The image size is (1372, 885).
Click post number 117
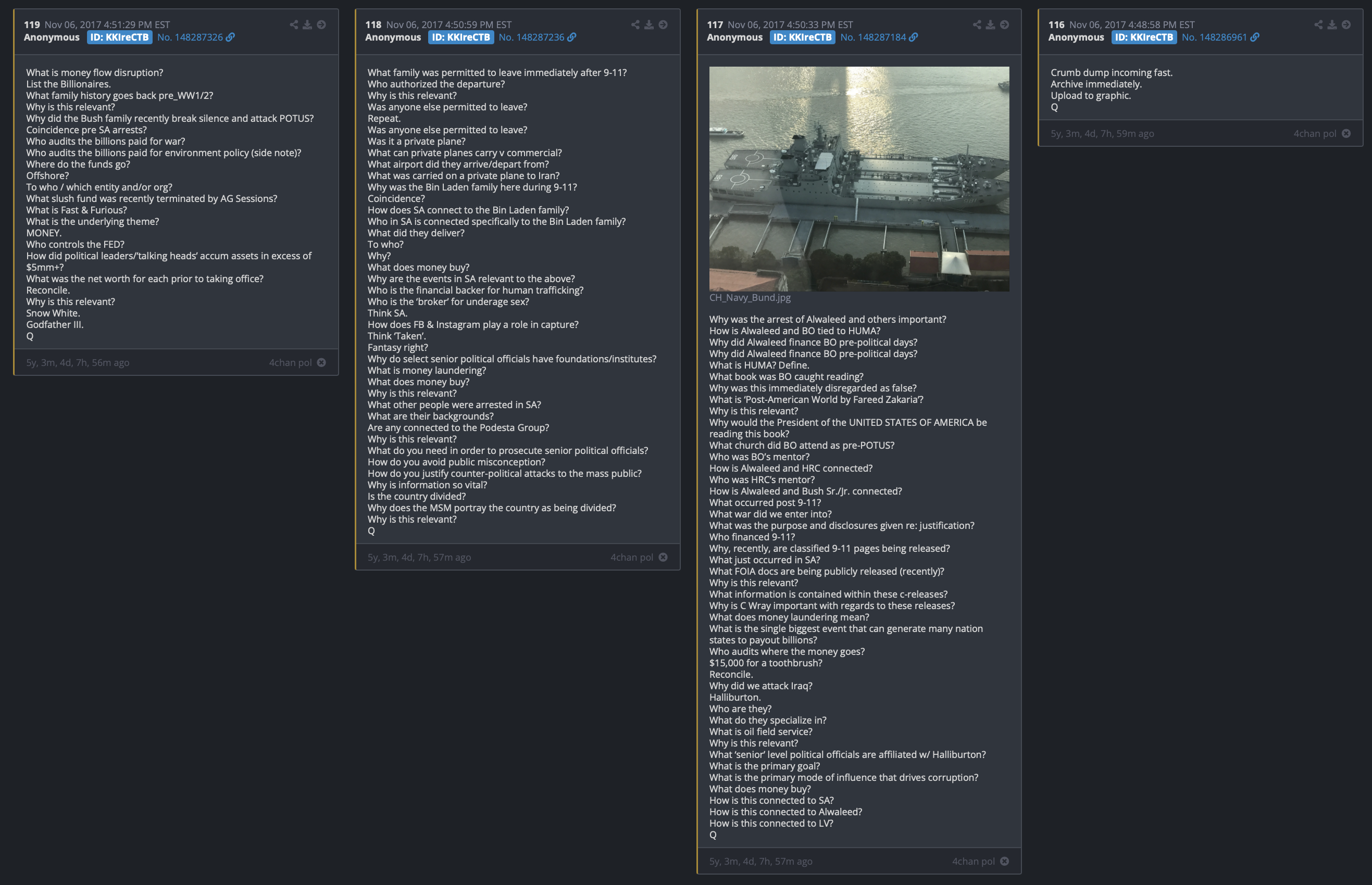coord(715,24)
